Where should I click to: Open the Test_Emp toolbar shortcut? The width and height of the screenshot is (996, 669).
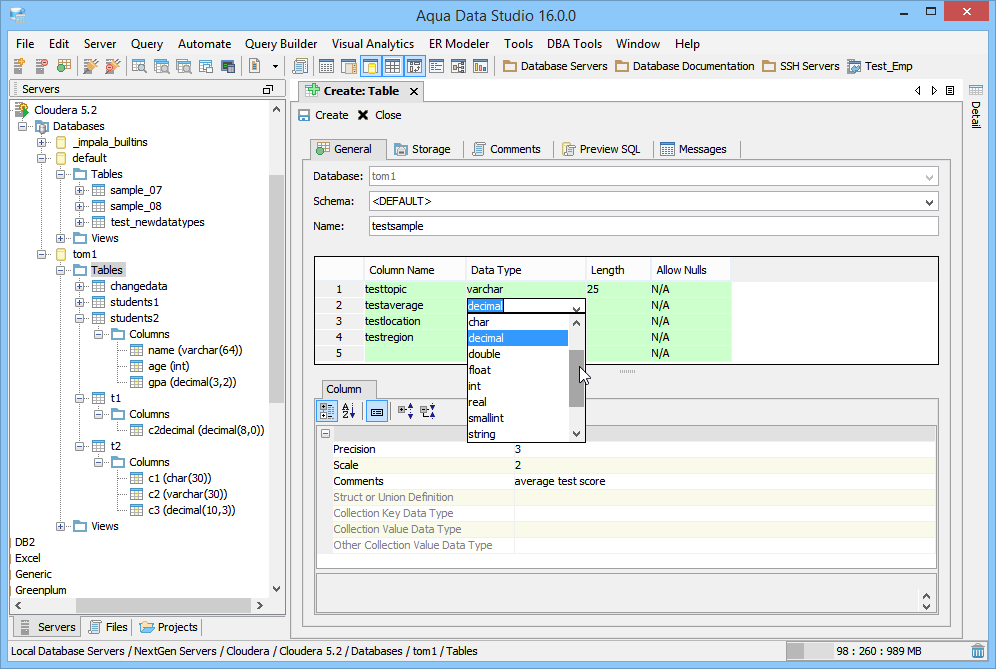(x=879, y=66)
